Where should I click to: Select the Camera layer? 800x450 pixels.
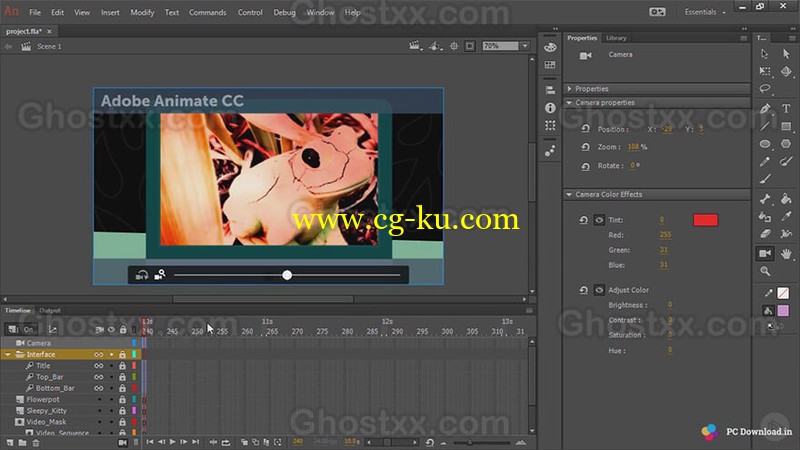38,343
